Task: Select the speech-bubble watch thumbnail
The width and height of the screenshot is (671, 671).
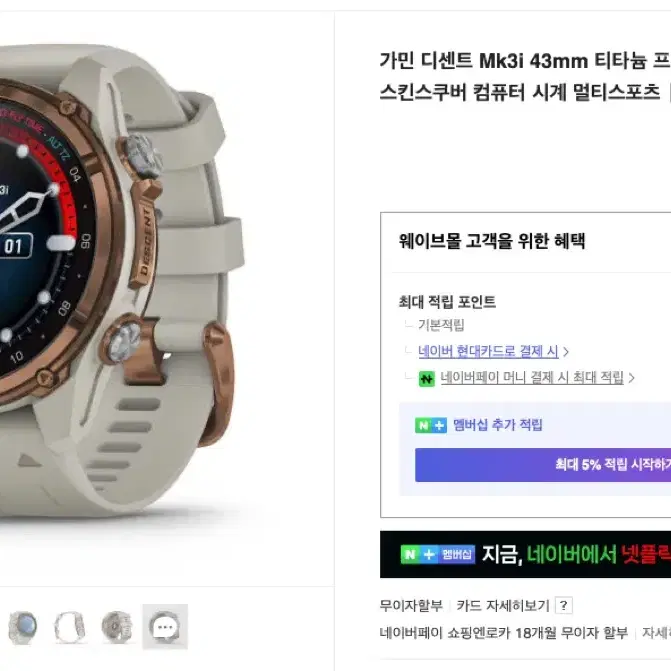Action: point(165,627)
